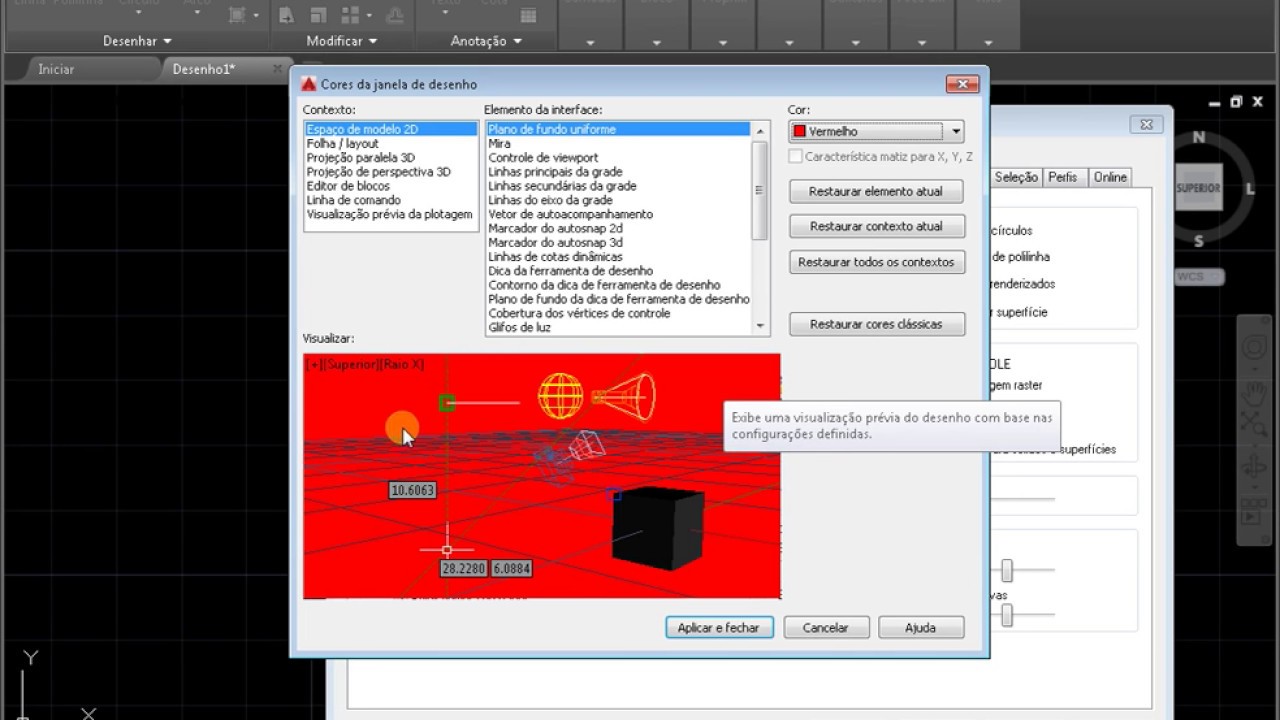Click the N compass direction on ViewCube

pos(1199,138)
